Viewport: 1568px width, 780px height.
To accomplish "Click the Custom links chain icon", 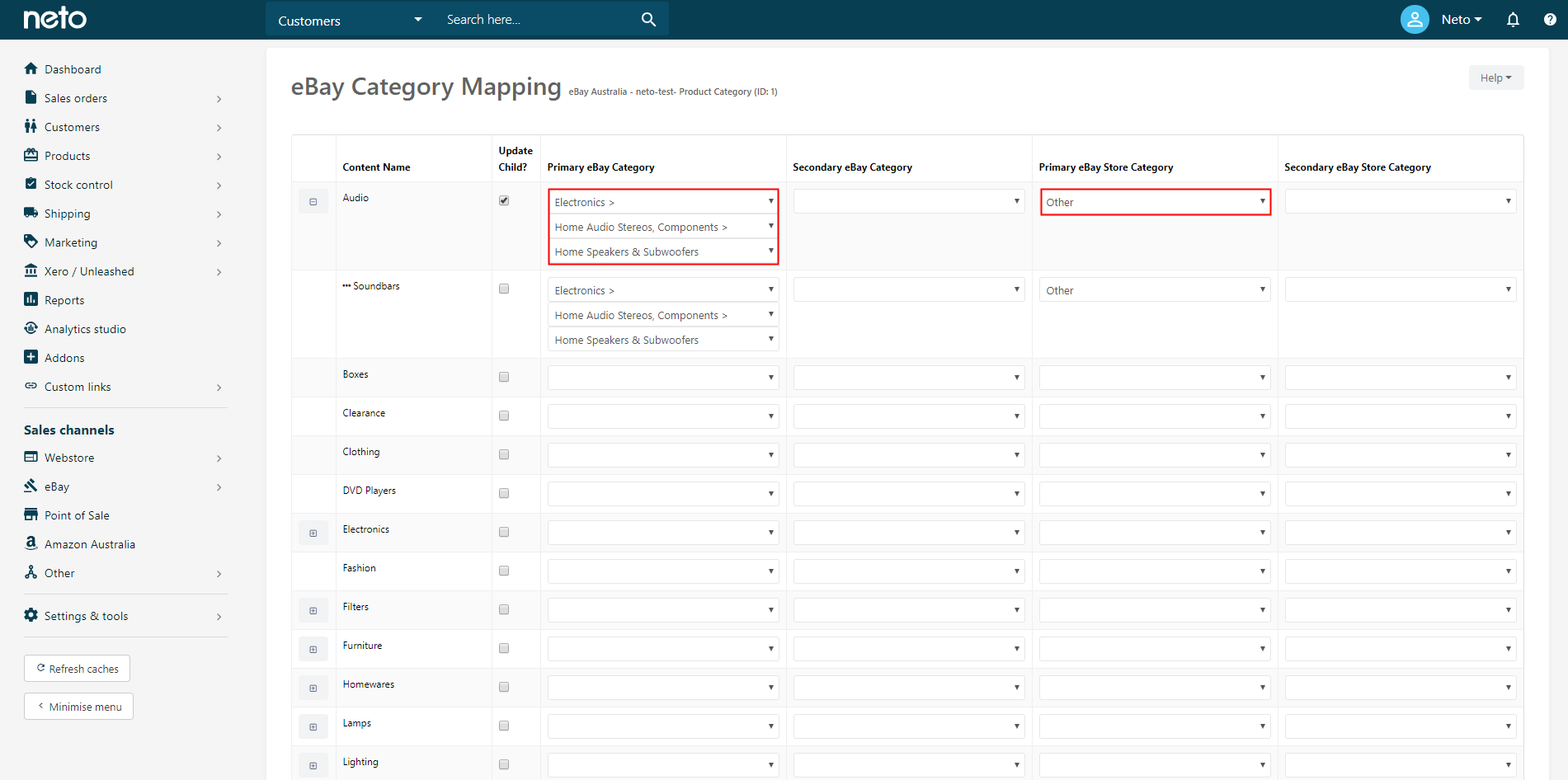I will tap(31, 386).
